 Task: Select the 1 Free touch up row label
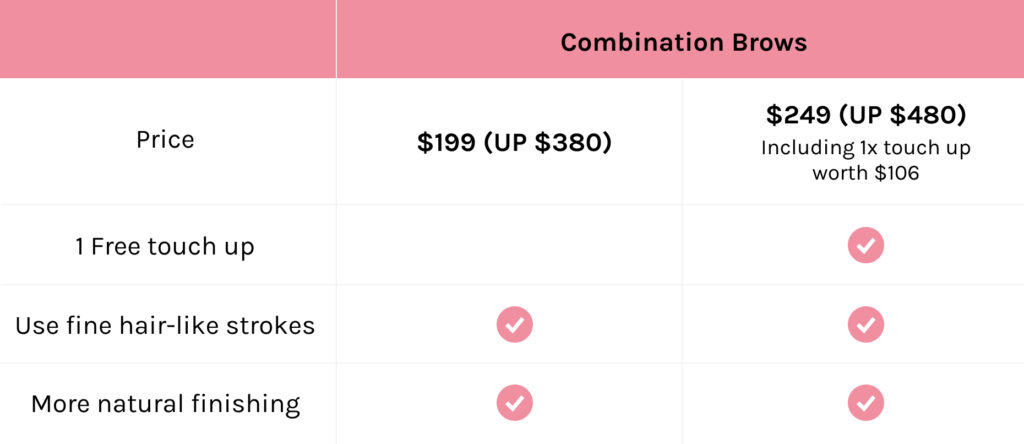click(165, 247)
